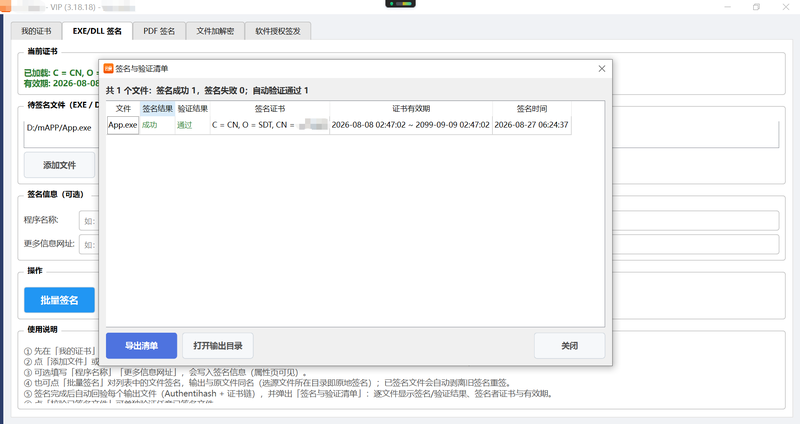The image size is (800, 424).
Task: Click the 添加文件 button in main window
Action: (x=60, y=165)
